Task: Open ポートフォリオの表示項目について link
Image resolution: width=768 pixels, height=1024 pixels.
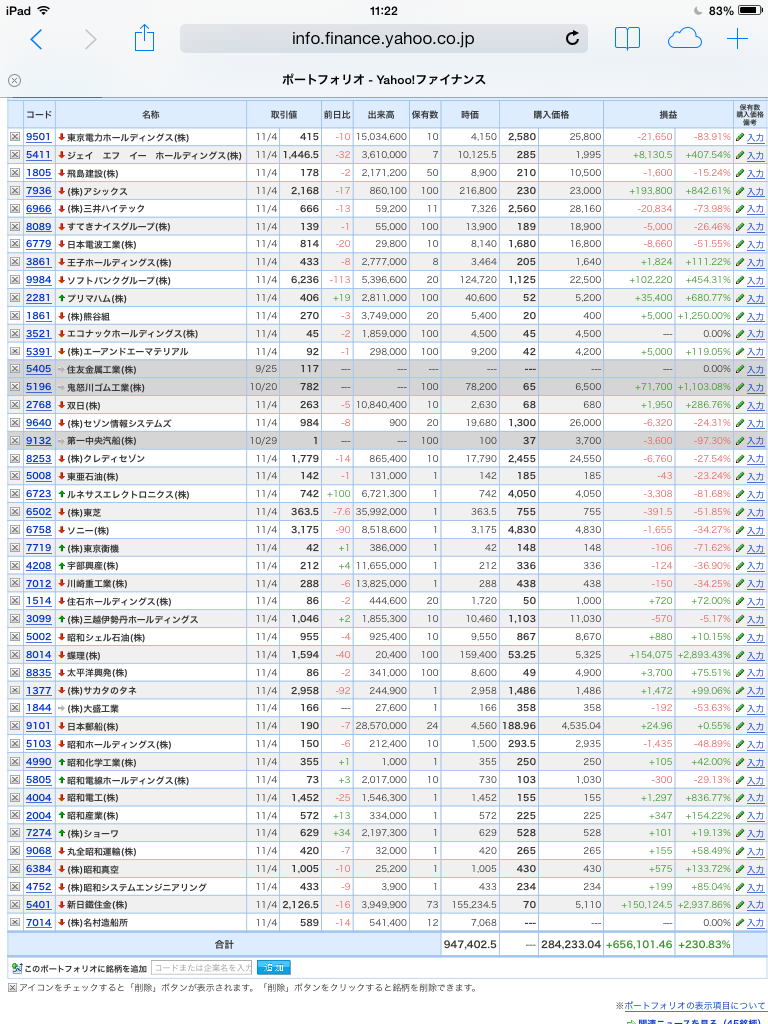Action: pyautogui.click(x=695, y=1006)
